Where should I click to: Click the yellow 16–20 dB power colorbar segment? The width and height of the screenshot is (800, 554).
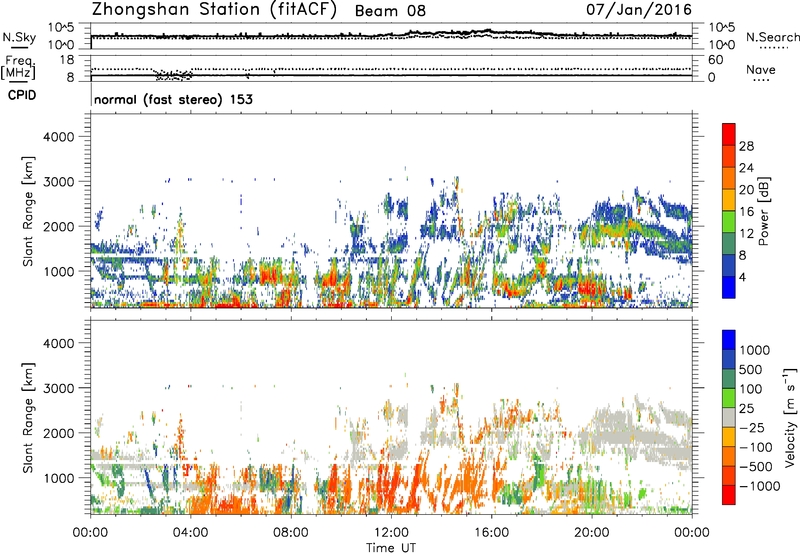click(729, 200)
